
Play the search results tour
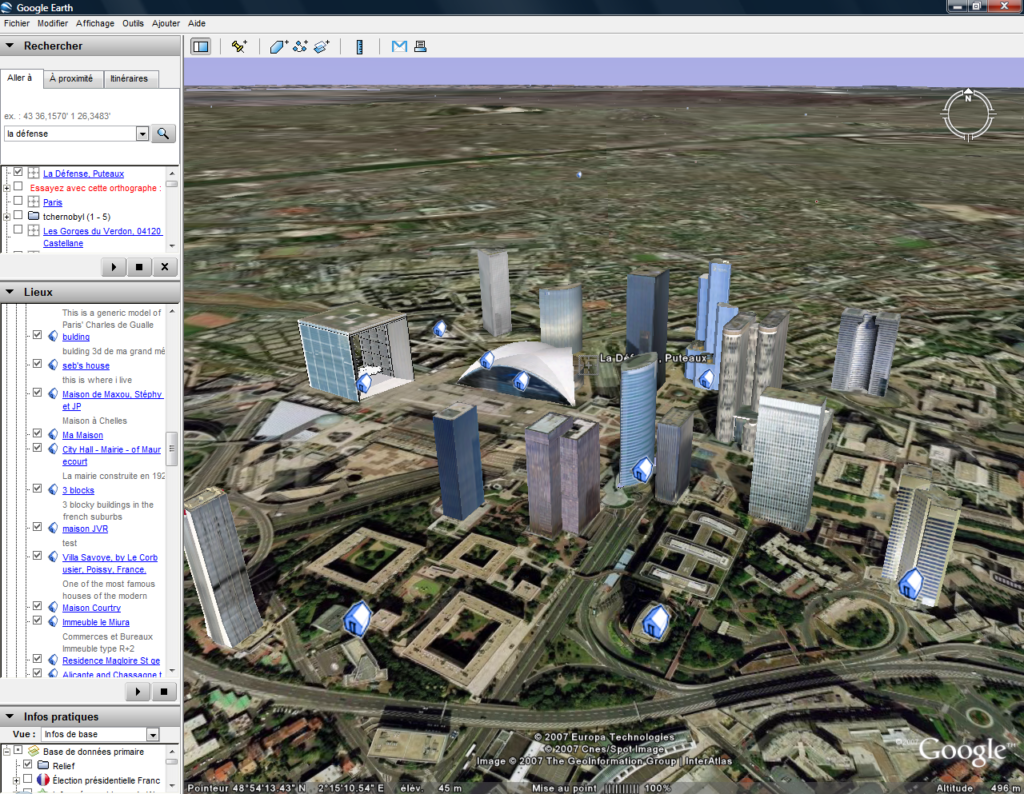coord(114,266)
